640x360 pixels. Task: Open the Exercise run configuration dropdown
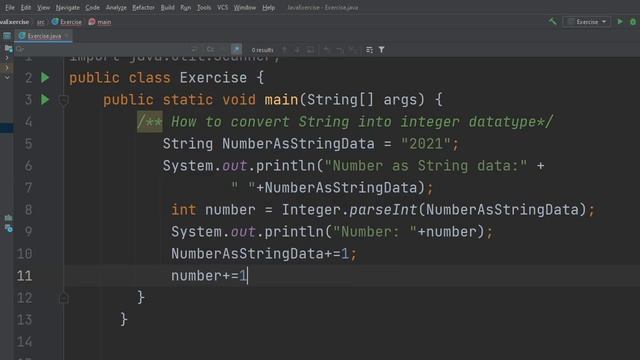[x=587, y=22]
